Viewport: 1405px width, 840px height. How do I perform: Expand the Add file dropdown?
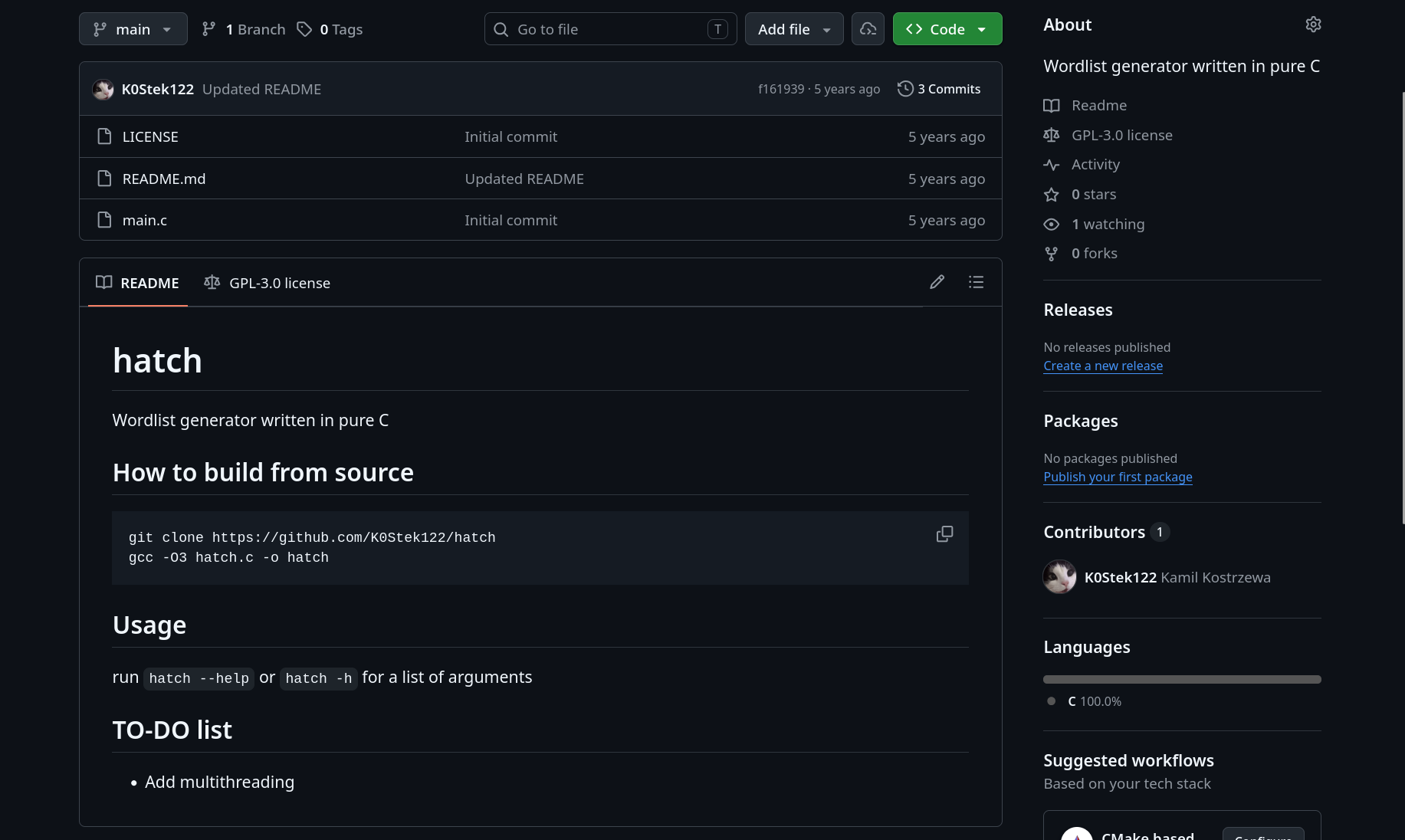coord(794,29)
